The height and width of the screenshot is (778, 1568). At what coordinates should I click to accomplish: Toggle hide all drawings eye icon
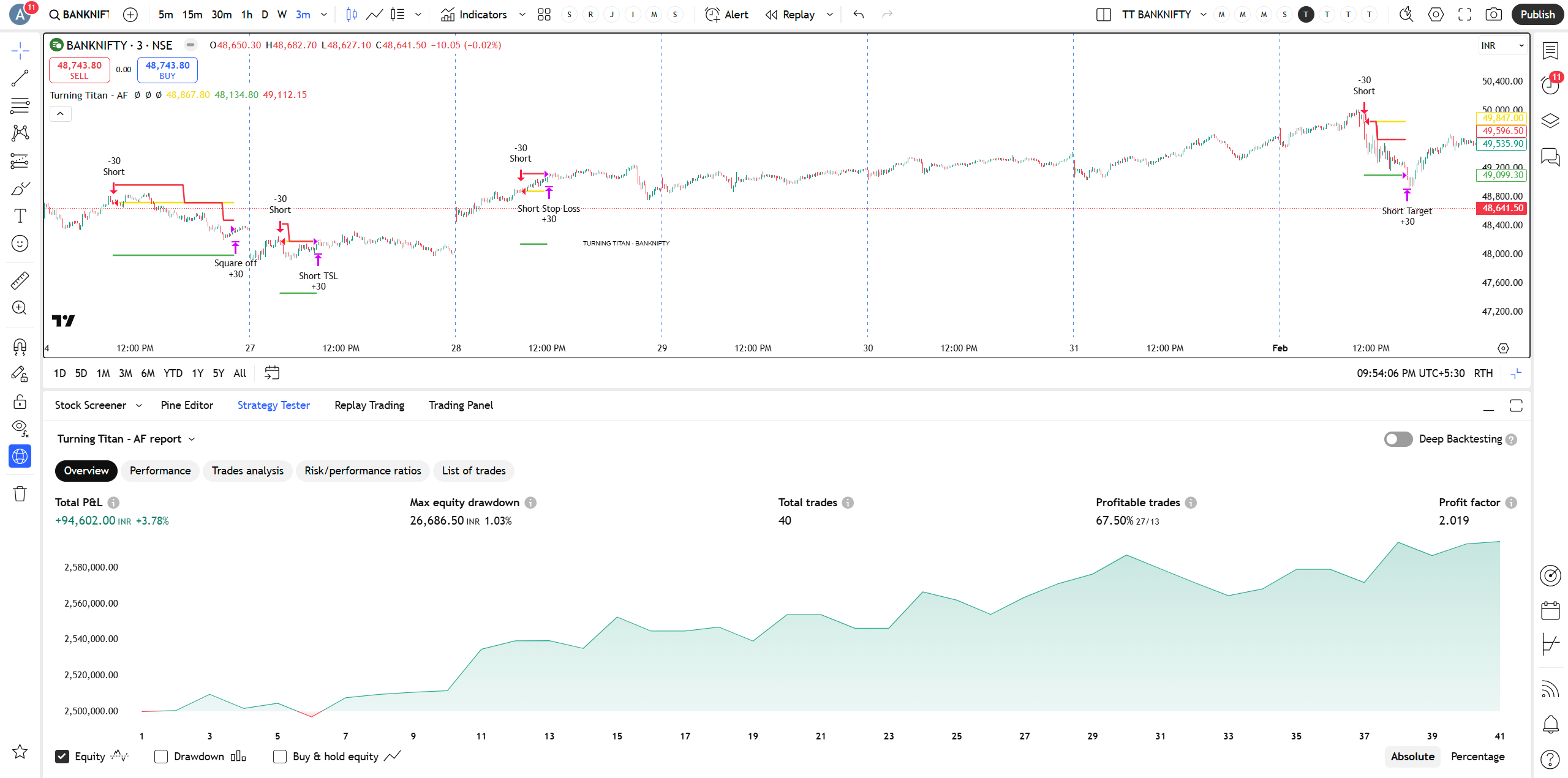20,428
